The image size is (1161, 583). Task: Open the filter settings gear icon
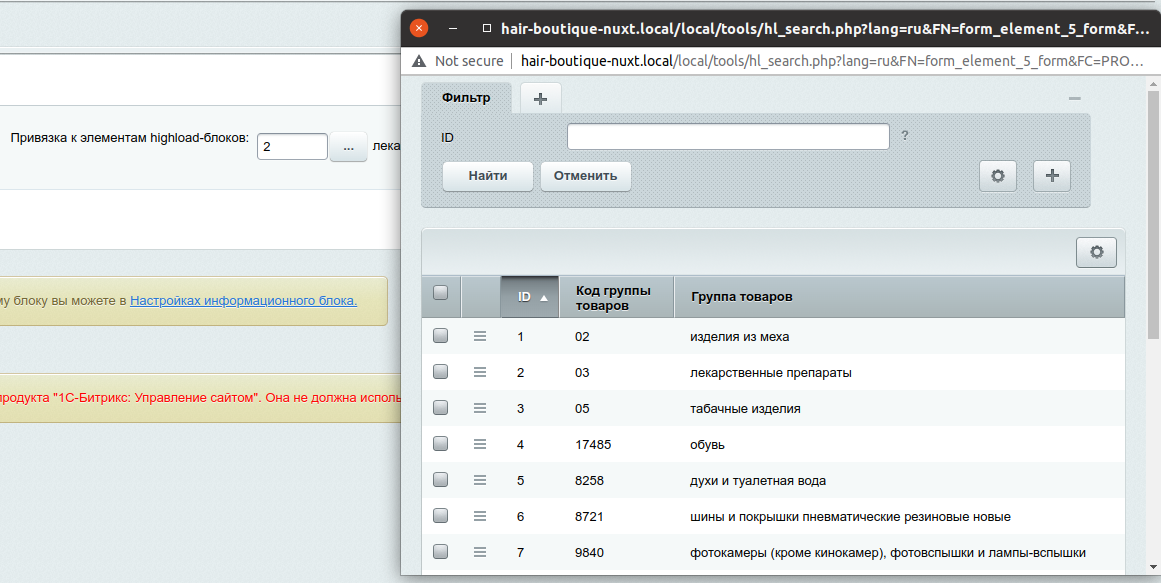tap(997, 176)
